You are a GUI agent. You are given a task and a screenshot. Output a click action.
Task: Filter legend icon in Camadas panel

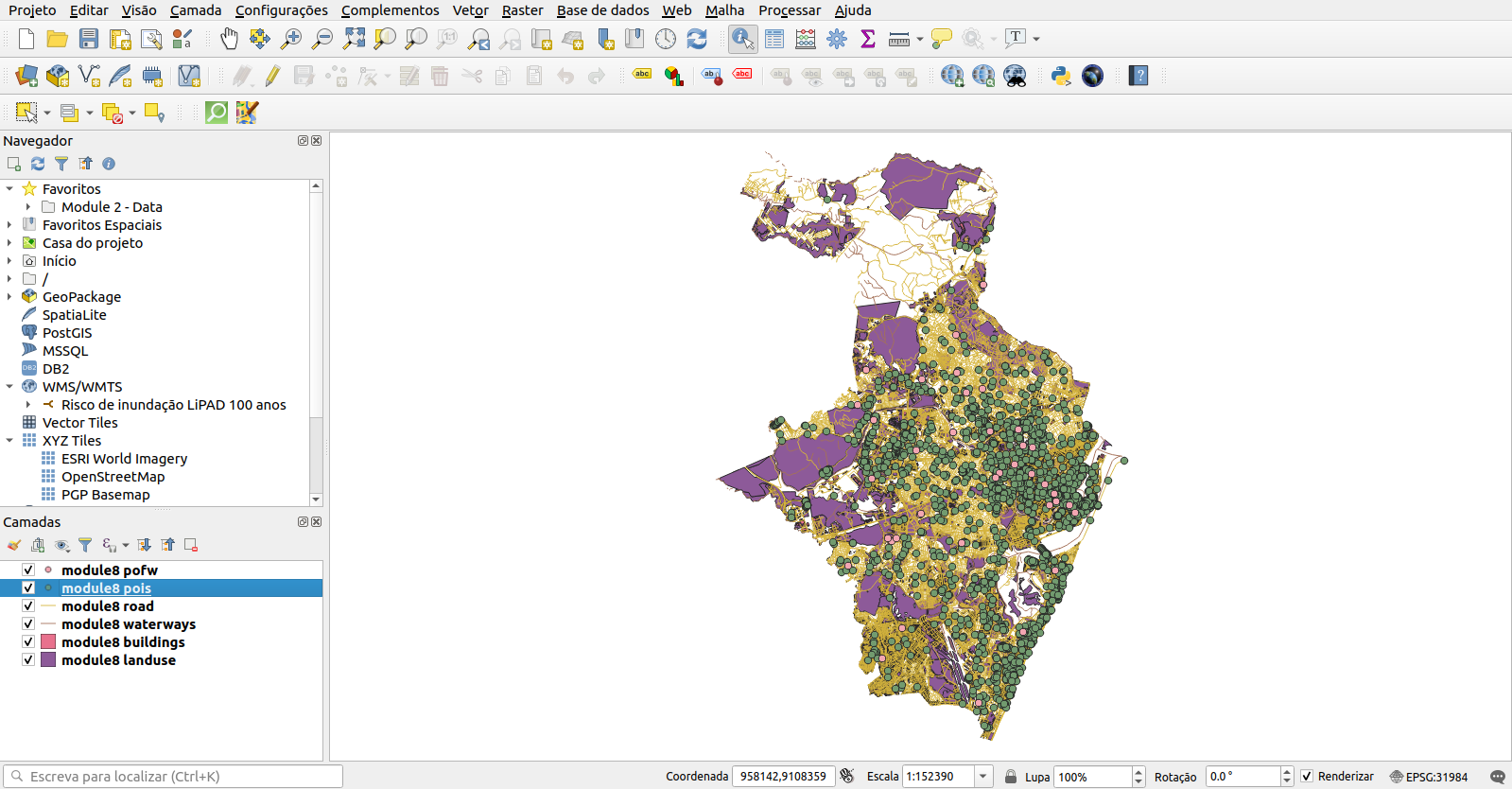(85, 545)
